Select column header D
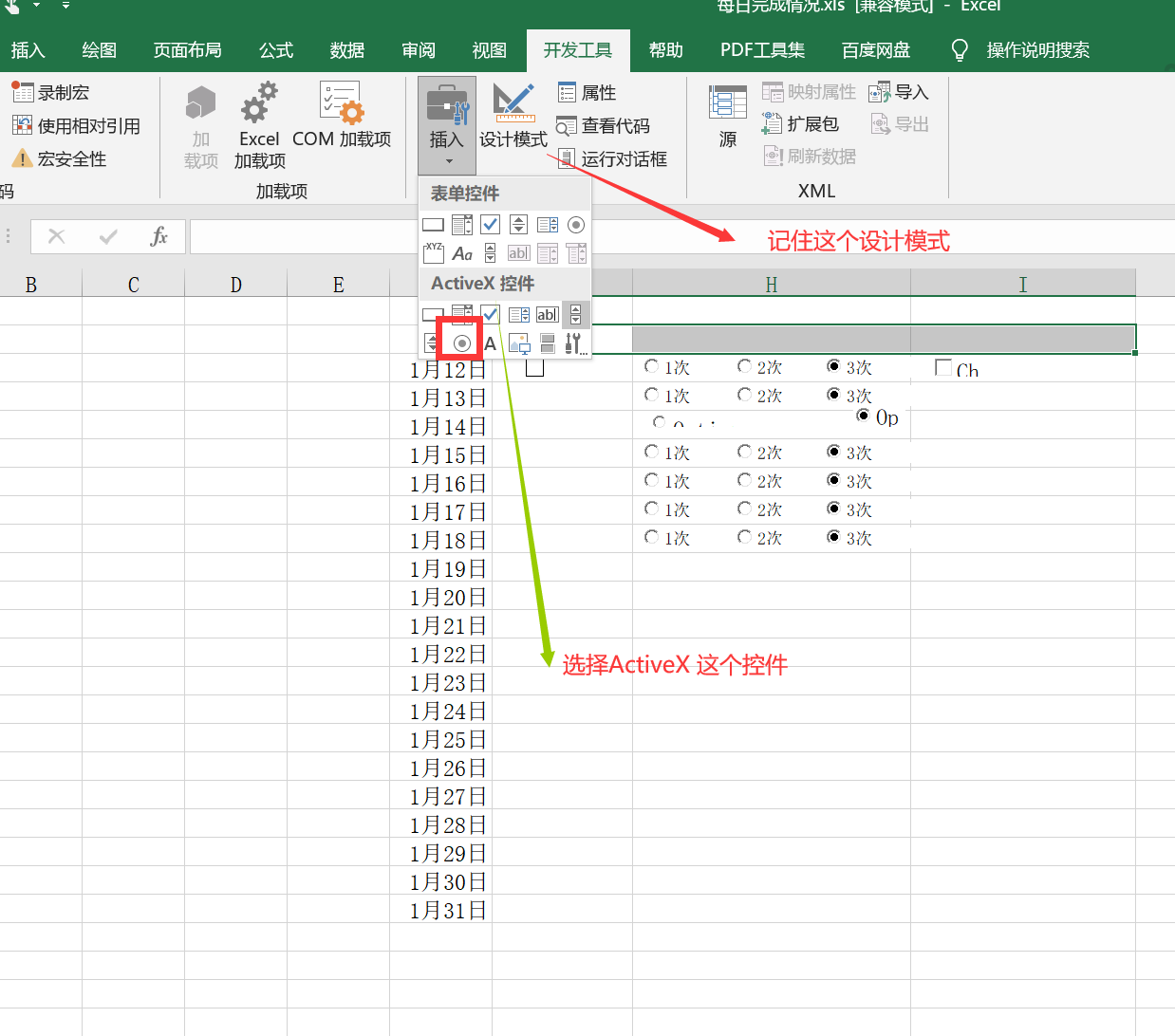Screen dimensions: 1175x1036 tap(235, 284)
